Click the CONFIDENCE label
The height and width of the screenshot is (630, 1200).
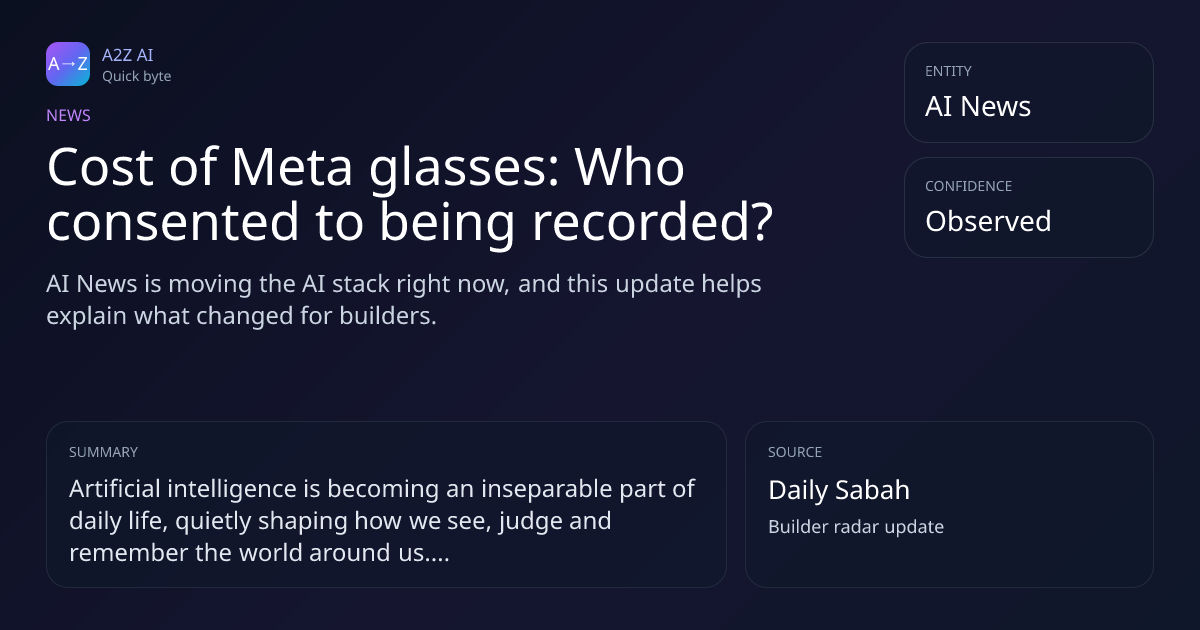click(x=968, y=186)
